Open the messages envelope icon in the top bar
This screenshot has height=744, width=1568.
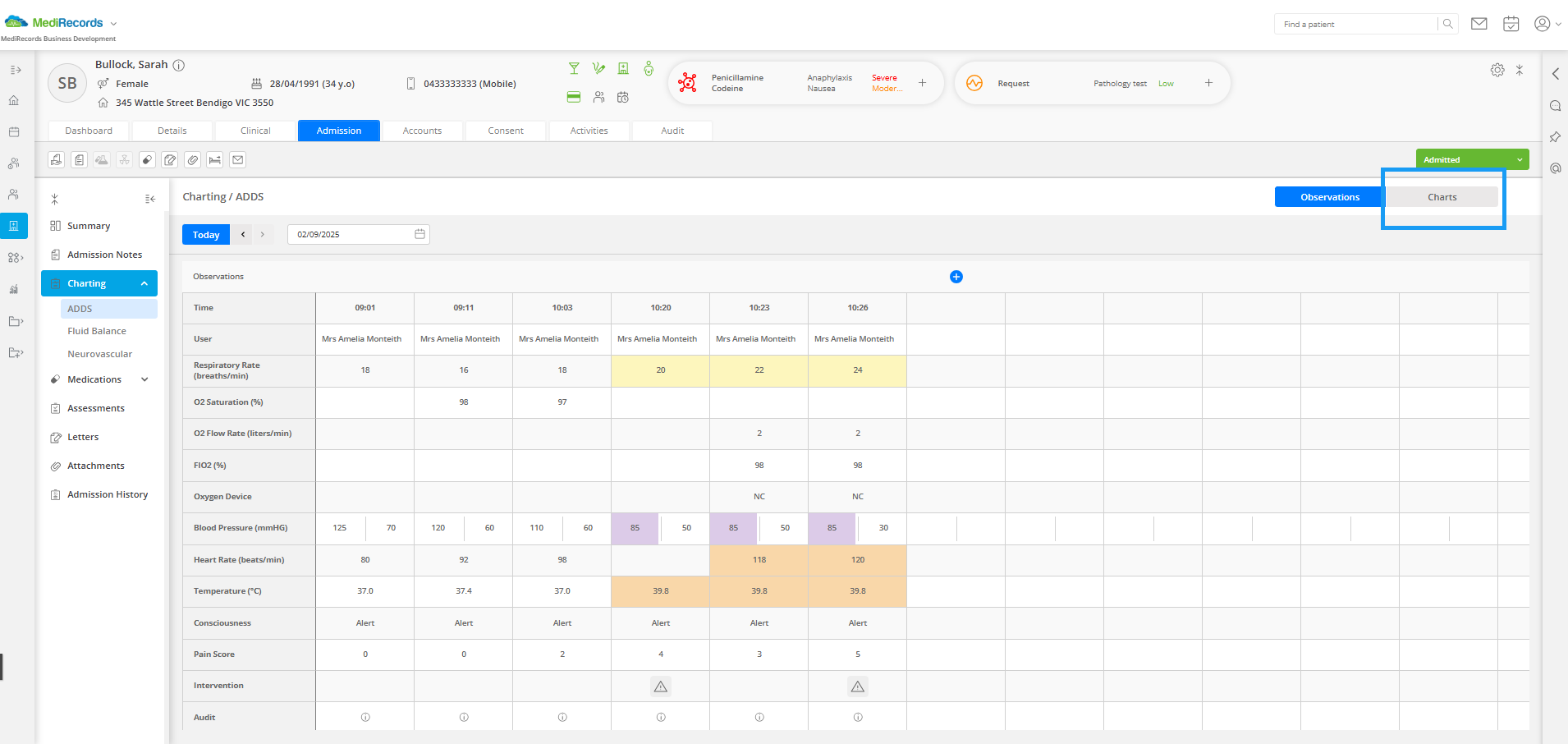click(x=1479, y=24)
